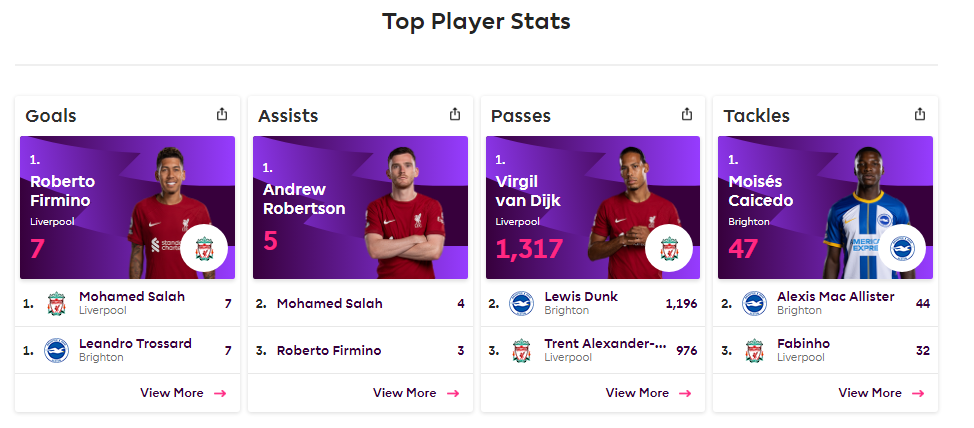Click Liverpool crest beside Fabinho
This screenshot has width=974, height=428.
(x=754, y=350)
